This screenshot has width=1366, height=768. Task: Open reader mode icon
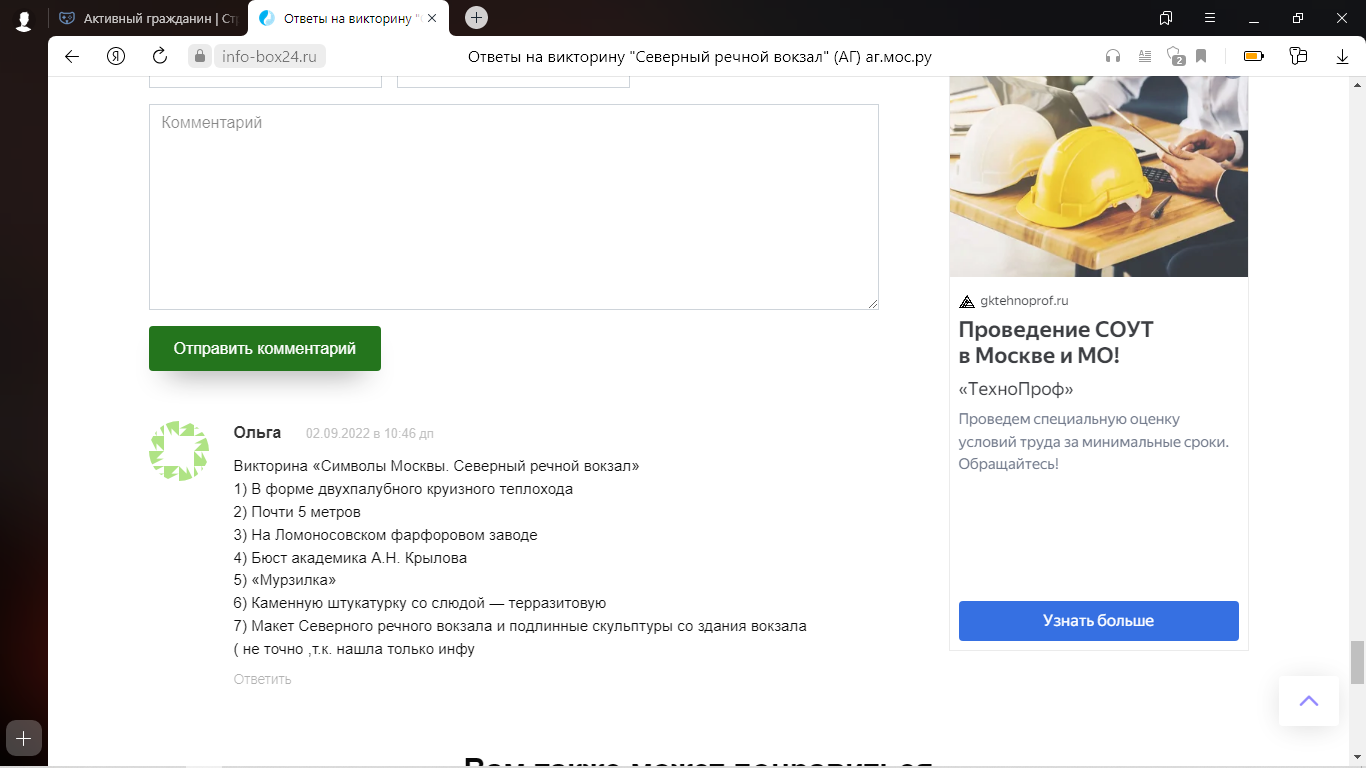tap(1145, 56)
